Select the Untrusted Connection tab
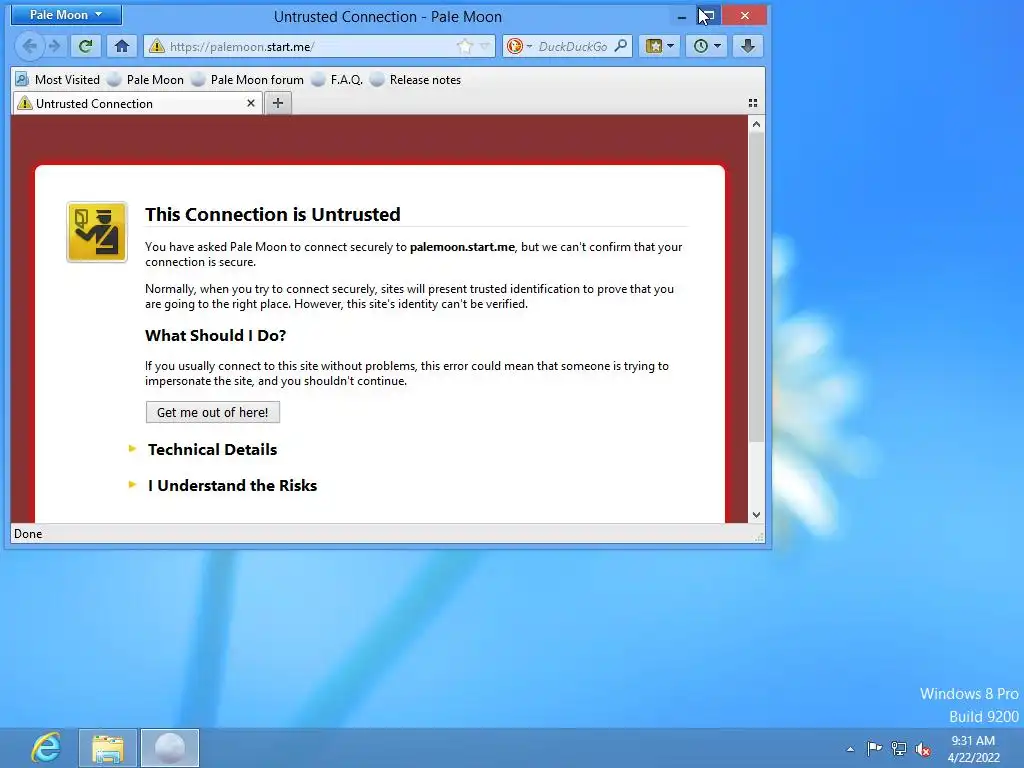Viewport: 1024px width, 768px height. 137,103
